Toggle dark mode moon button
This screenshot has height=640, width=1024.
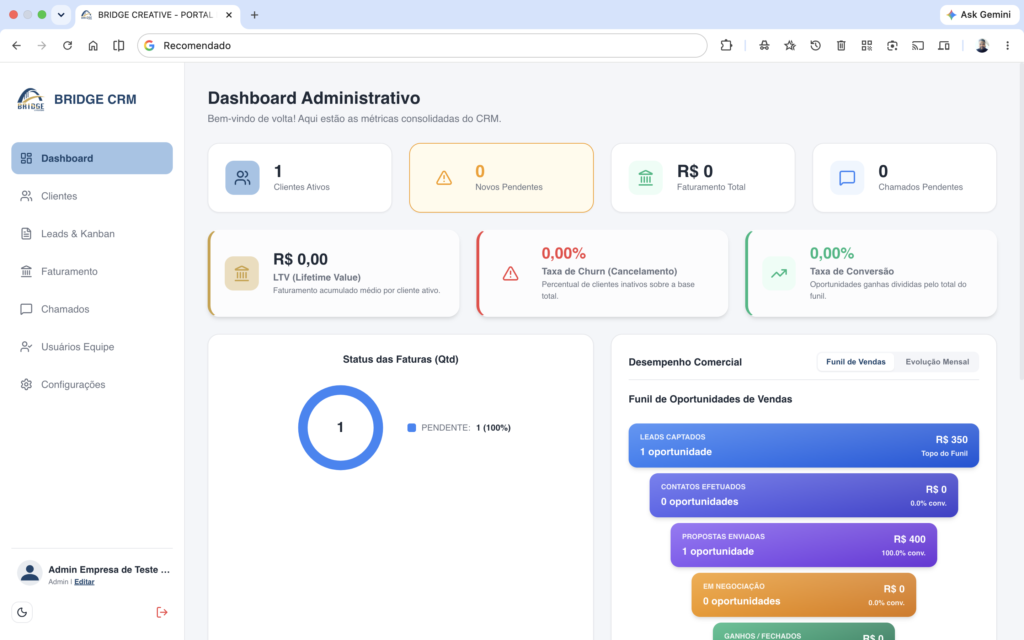[x=22, y=612]
